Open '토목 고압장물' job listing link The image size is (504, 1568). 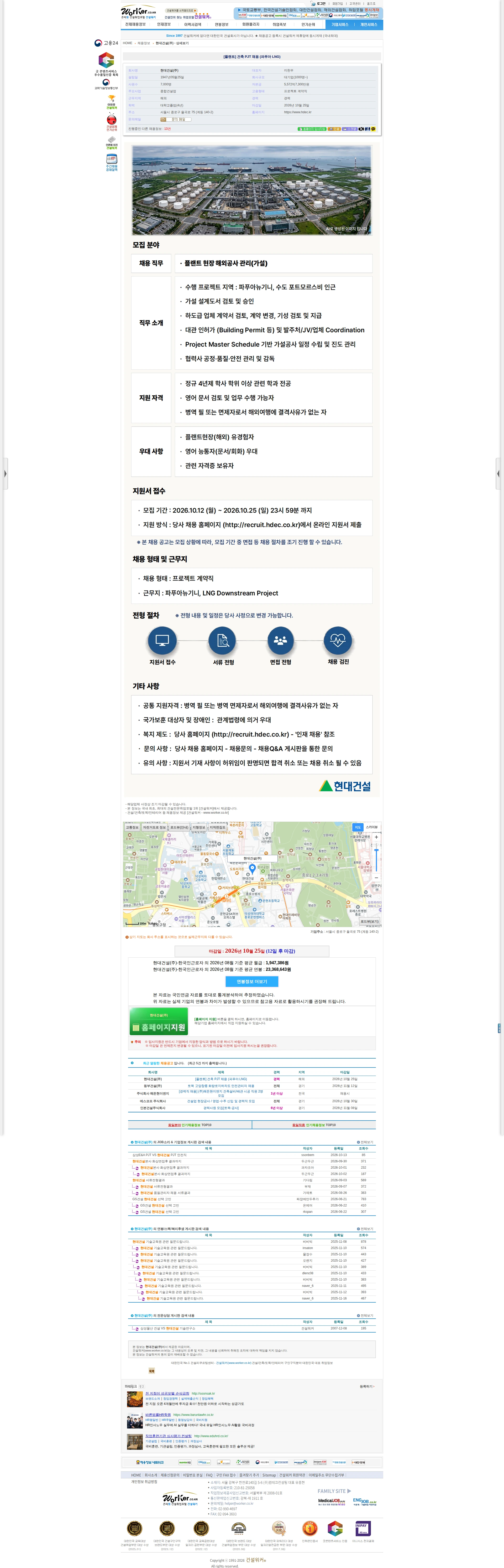coord(221,1085)
